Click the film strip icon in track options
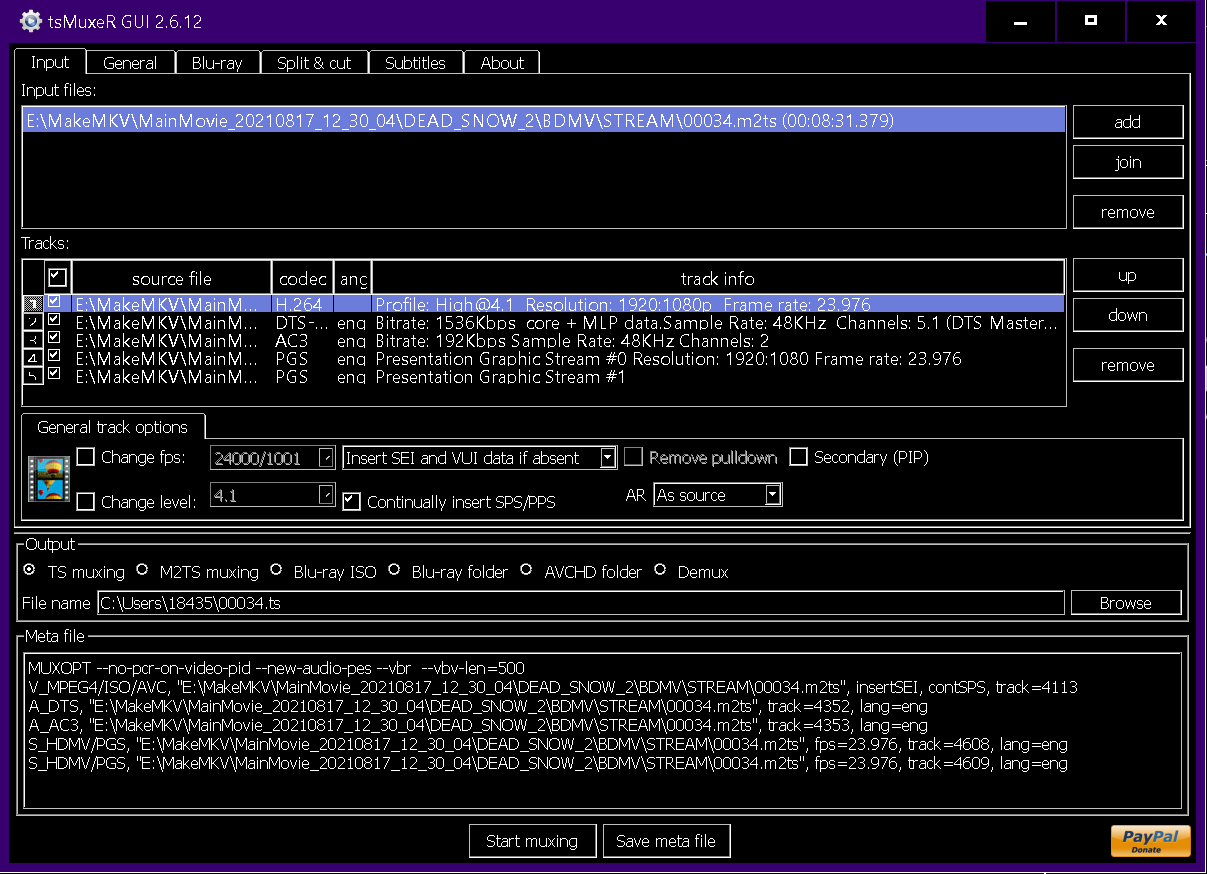This screenshot has width=1207, height=874. click(49, 479)
